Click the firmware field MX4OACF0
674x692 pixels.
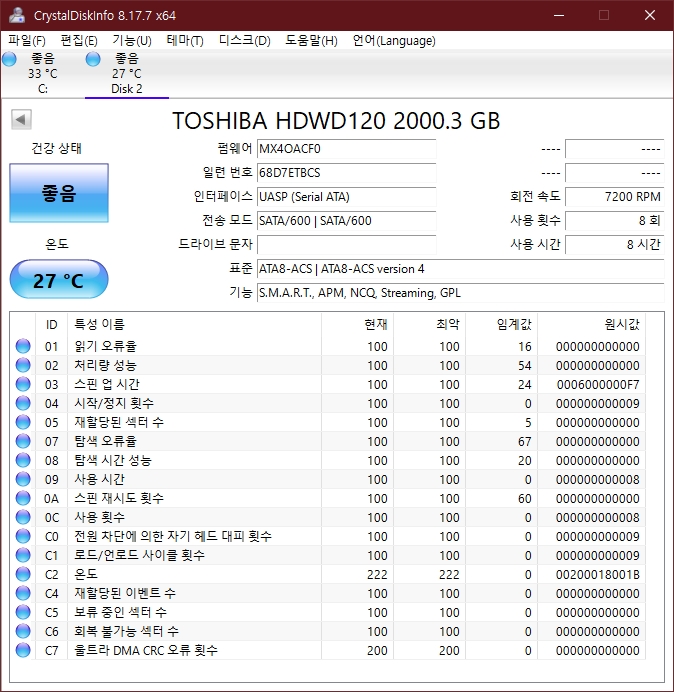(x=346, y=149)
